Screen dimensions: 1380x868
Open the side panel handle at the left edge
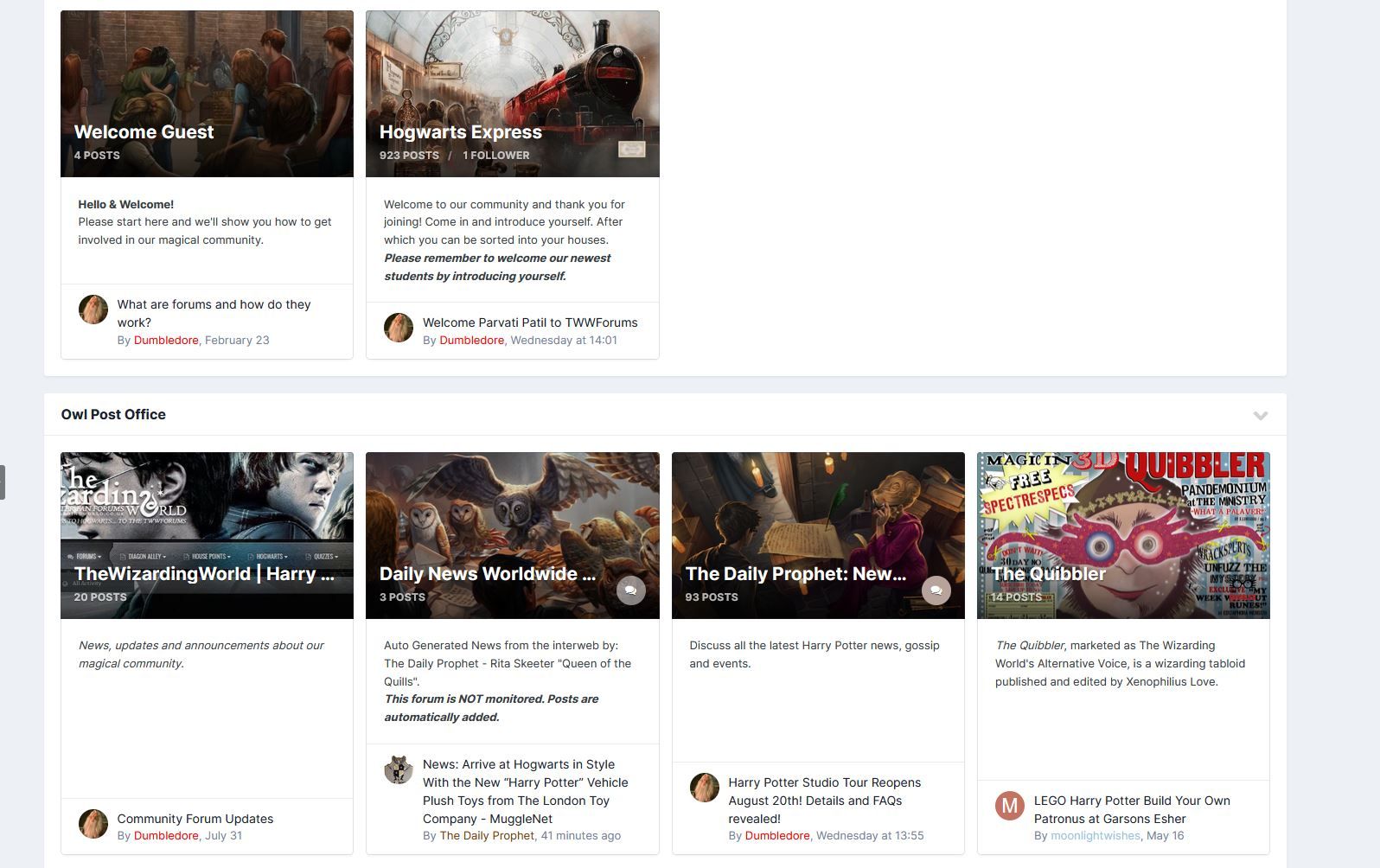click(3, 482)
